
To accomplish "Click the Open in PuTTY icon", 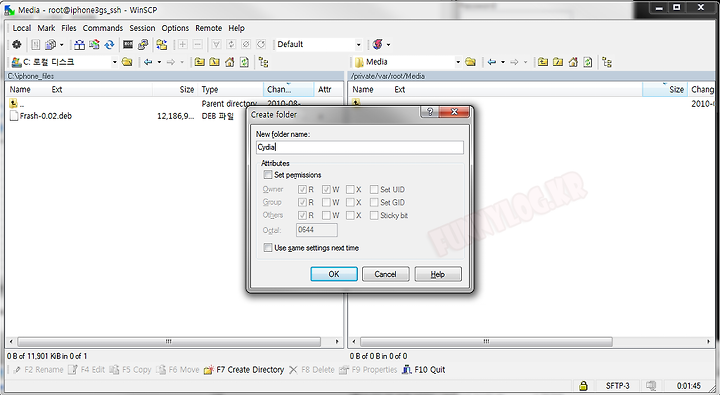I will click(143, 45).
